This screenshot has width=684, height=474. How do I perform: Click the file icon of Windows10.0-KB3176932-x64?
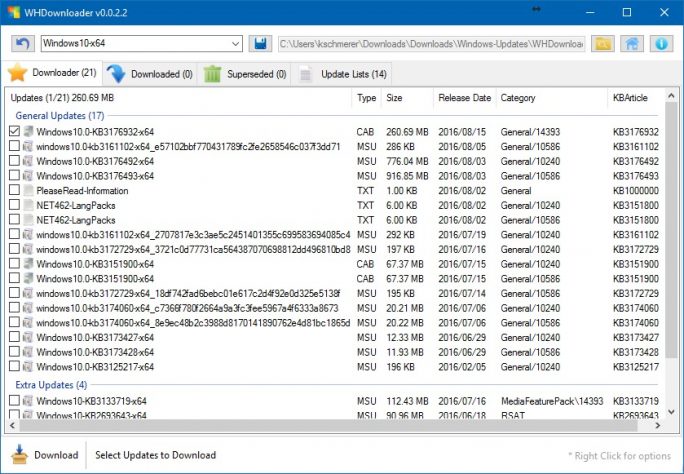pyautogui.click(x=28, y=131)
